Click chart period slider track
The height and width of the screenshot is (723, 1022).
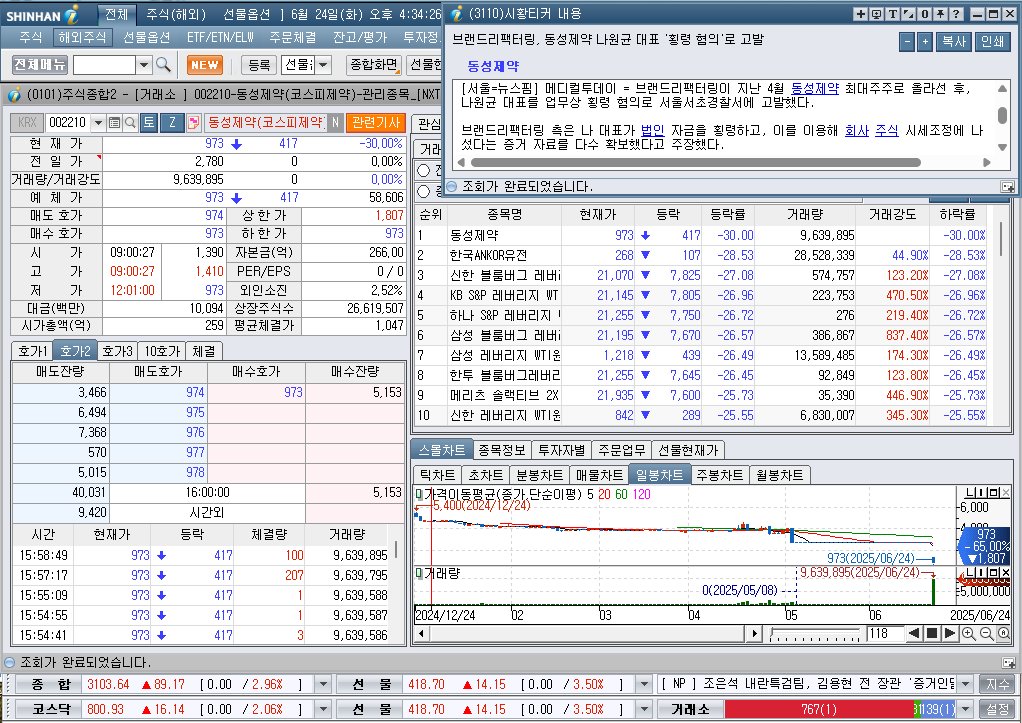click(815, 634)
